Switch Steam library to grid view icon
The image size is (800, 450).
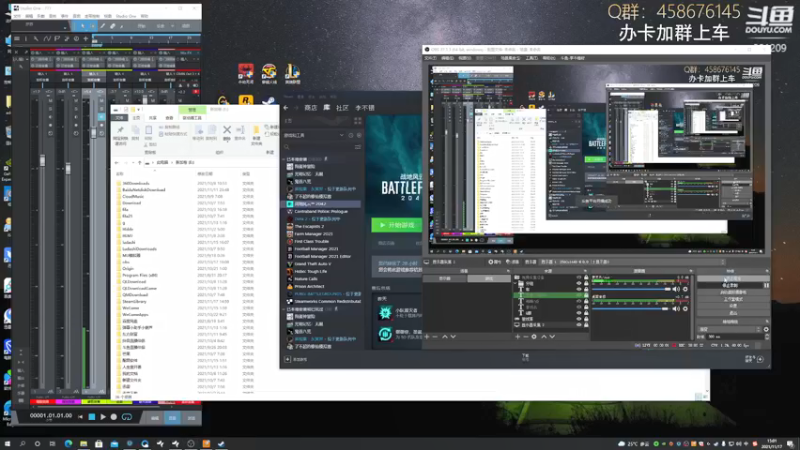click(358, 121)
